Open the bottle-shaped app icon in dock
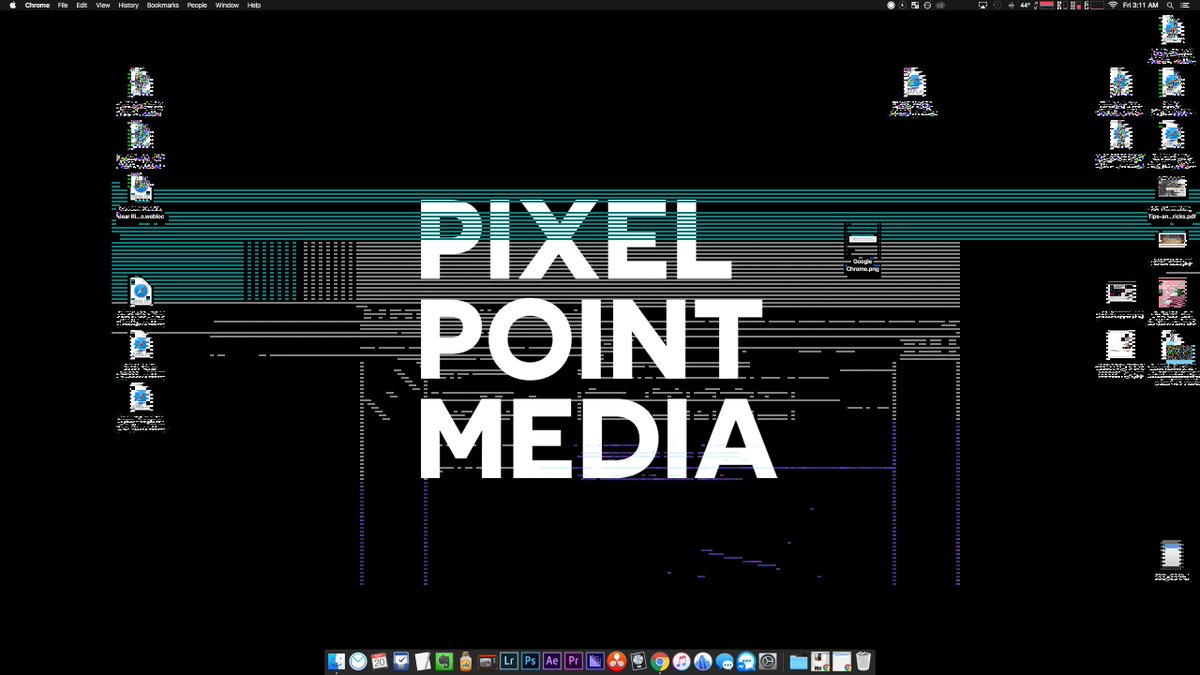 (466, 661)
